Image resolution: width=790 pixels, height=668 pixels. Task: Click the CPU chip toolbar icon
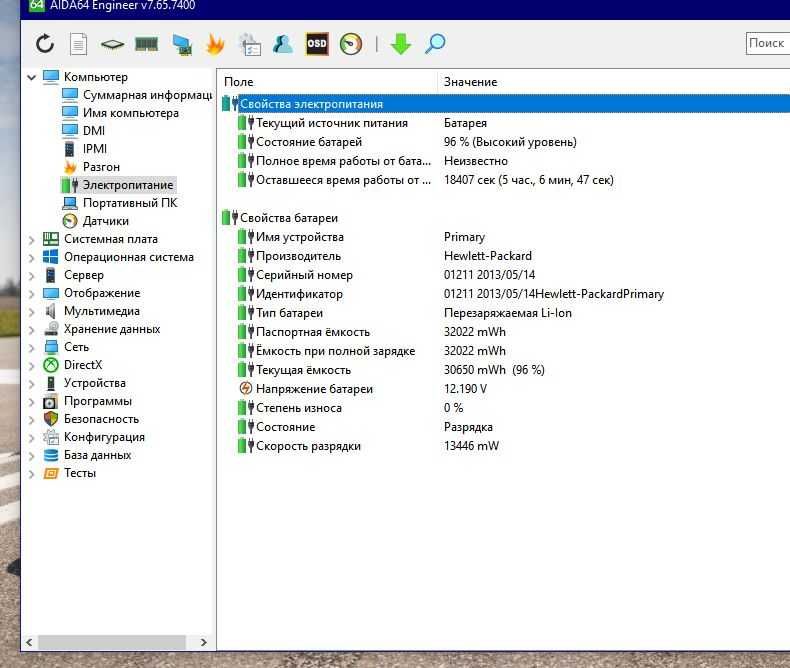(112, 44)
